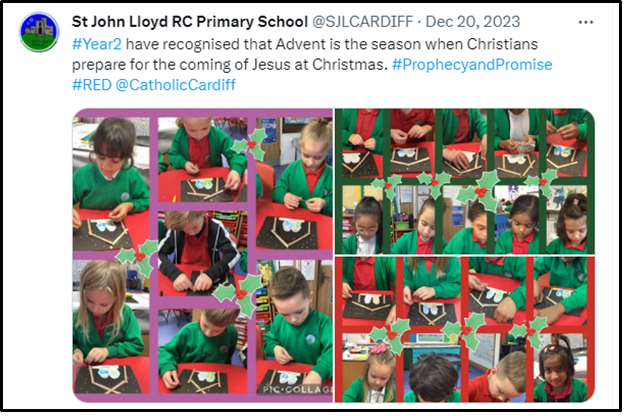626x416 pixels.
Task: Open the Dec 20, 2023 timestamp
Action: (x=473, y=22)
